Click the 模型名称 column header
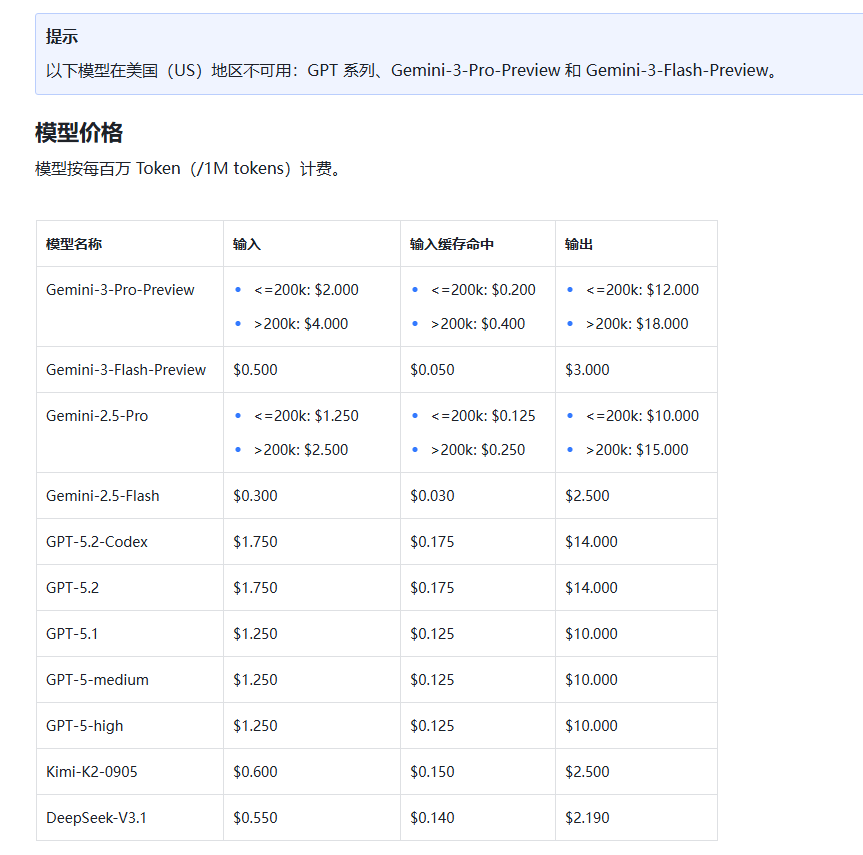Viewport: 863px width, 855px height. pyautogui.click(x=74, y=244)
